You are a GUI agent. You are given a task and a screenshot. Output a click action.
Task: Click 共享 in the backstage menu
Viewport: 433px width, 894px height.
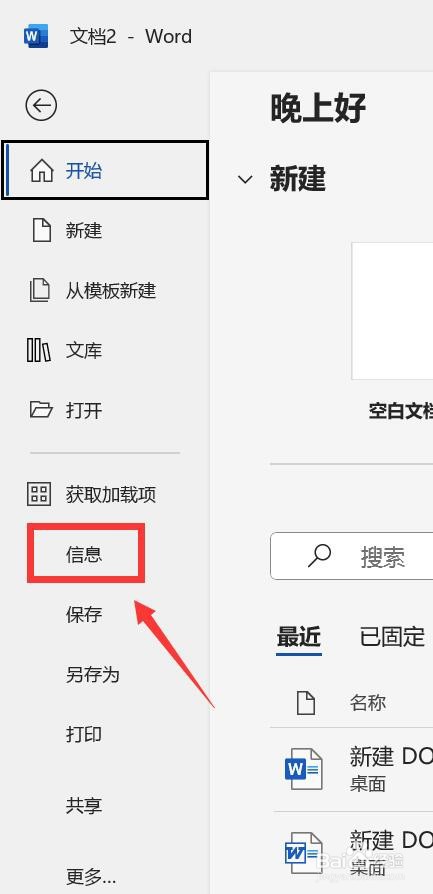(x=84, y=805)
